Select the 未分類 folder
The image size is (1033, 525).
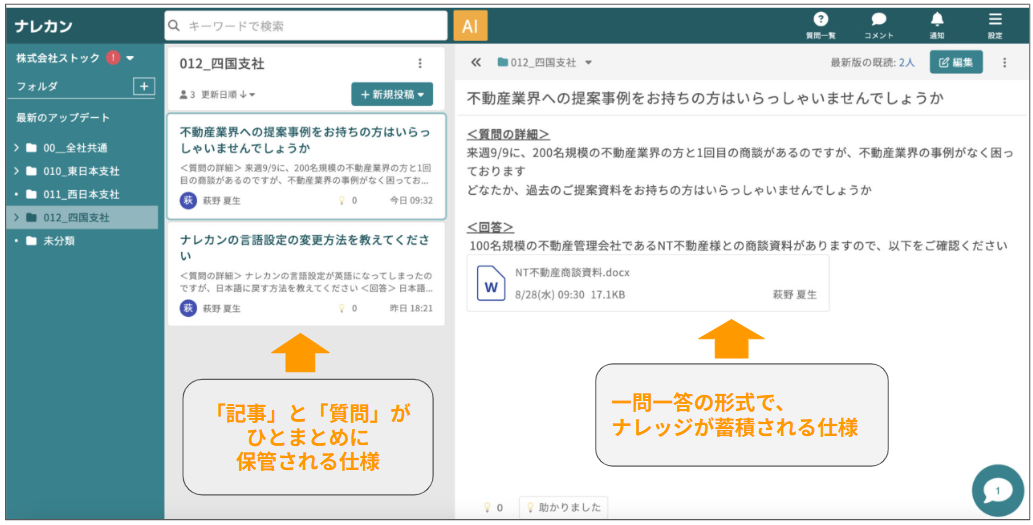click(82, 241)
